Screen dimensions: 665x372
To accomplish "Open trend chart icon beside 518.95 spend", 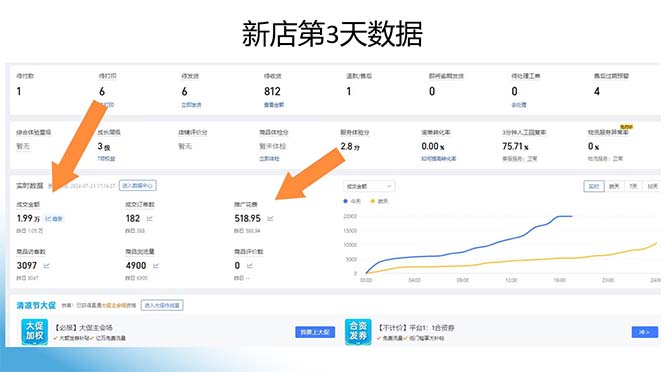I will [271, 219].
